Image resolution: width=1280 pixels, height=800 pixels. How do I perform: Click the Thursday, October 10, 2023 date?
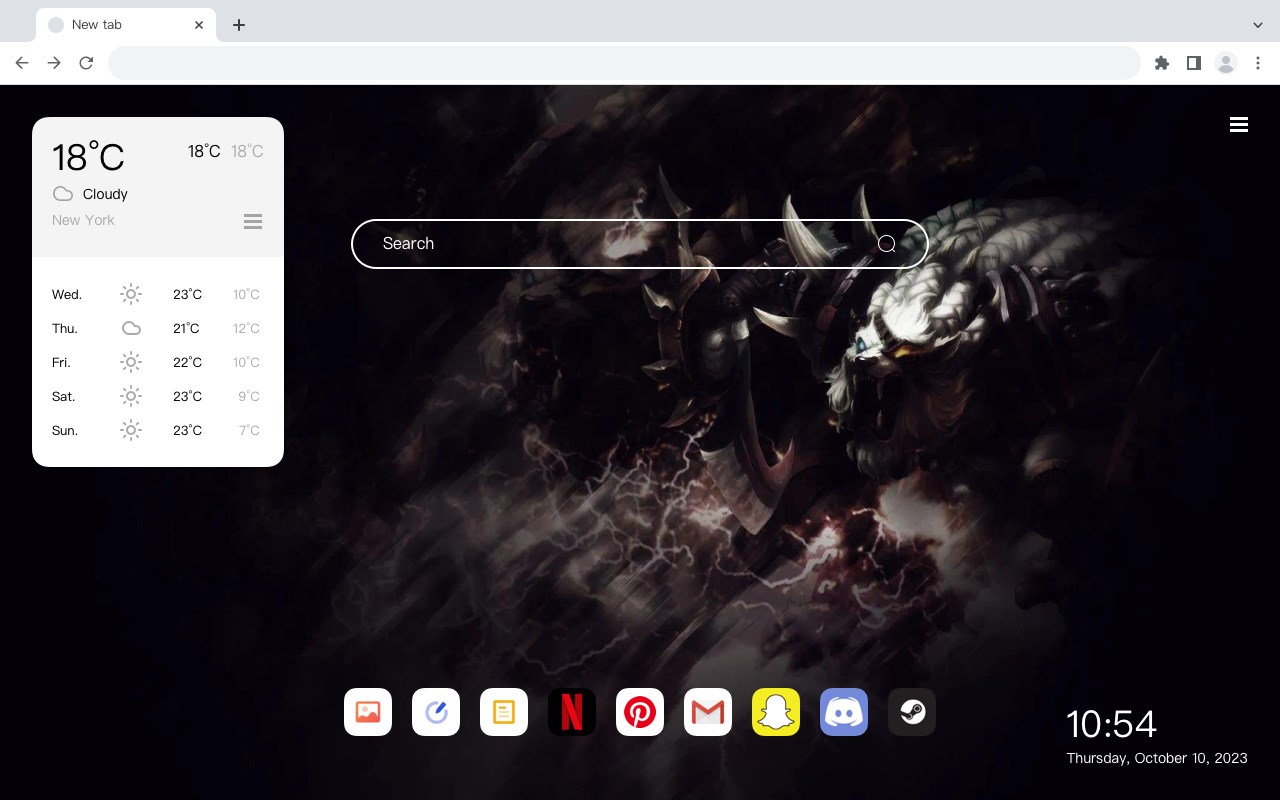pos(1157,758)
